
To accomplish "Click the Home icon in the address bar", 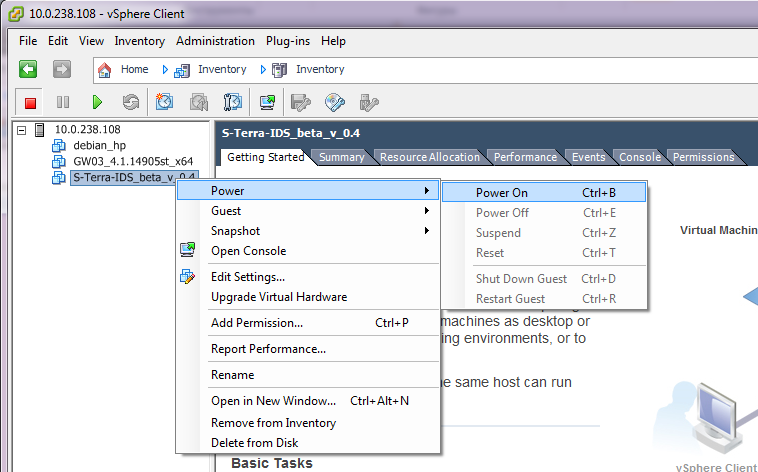I will click(x=104, y=70).
